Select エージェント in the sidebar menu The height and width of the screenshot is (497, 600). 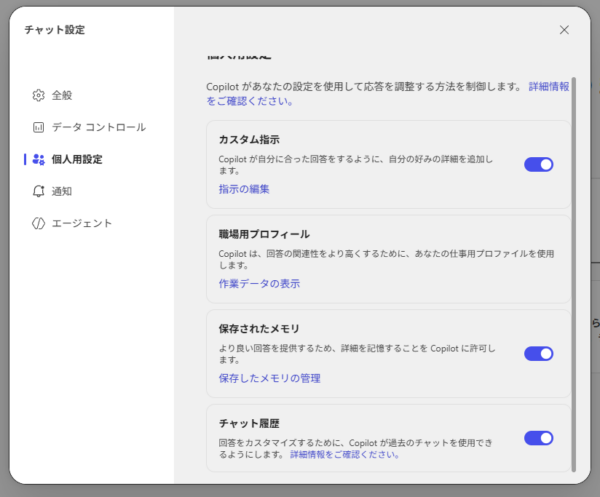point(82,223)
